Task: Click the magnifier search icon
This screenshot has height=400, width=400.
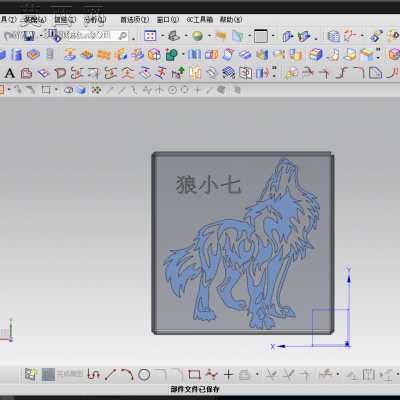Action: 123,36
